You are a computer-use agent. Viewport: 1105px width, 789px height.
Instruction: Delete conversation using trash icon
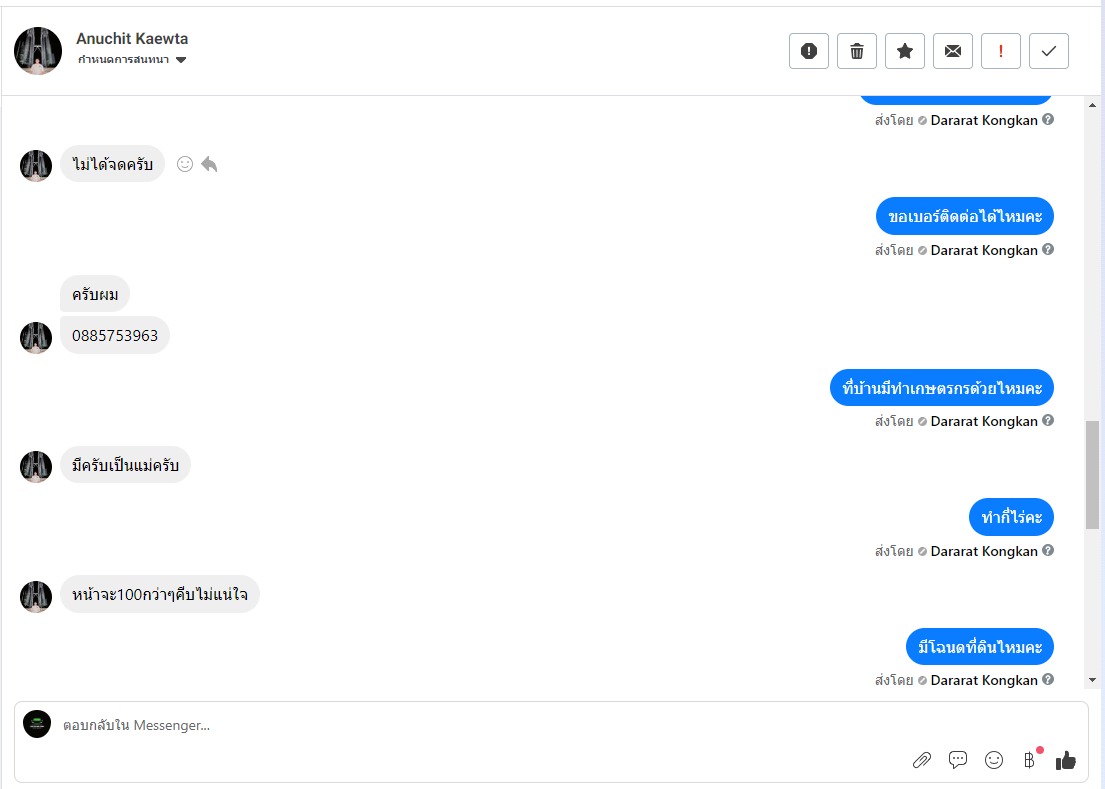coord(857,51)
